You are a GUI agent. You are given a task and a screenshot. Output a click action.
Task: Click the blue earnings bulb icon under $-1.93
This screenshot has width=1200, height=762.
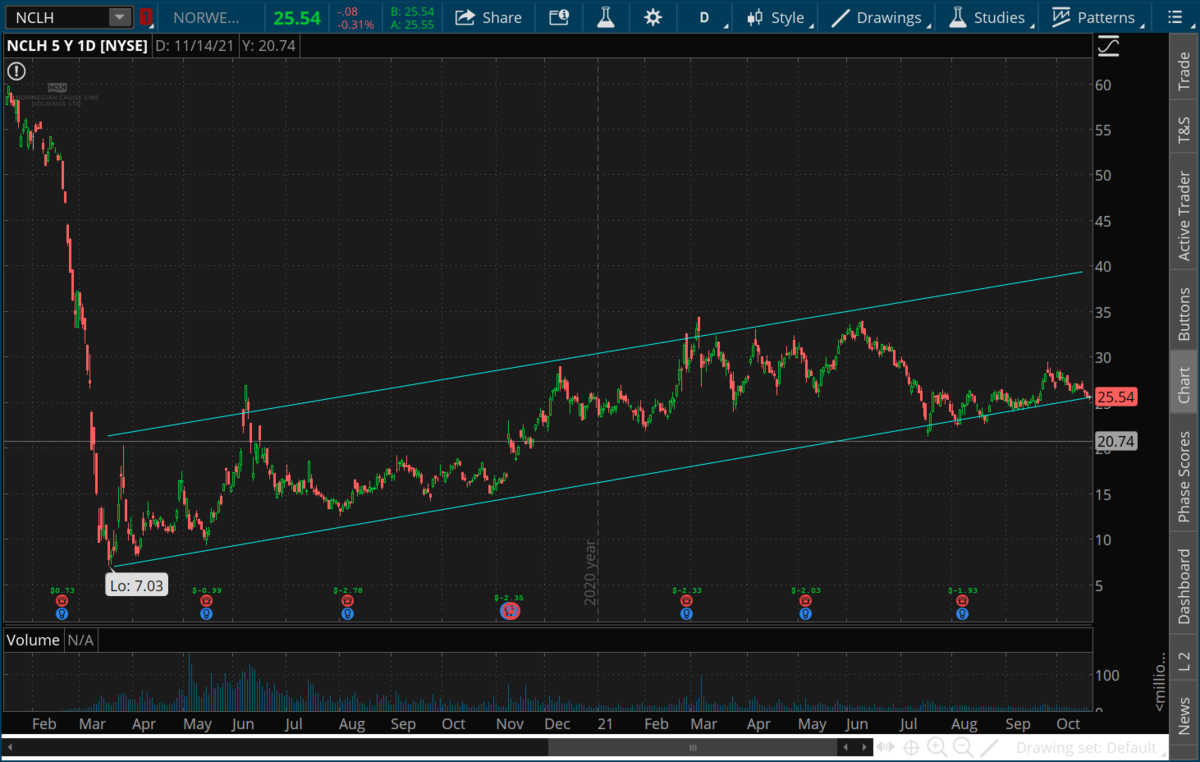point(962,614)
